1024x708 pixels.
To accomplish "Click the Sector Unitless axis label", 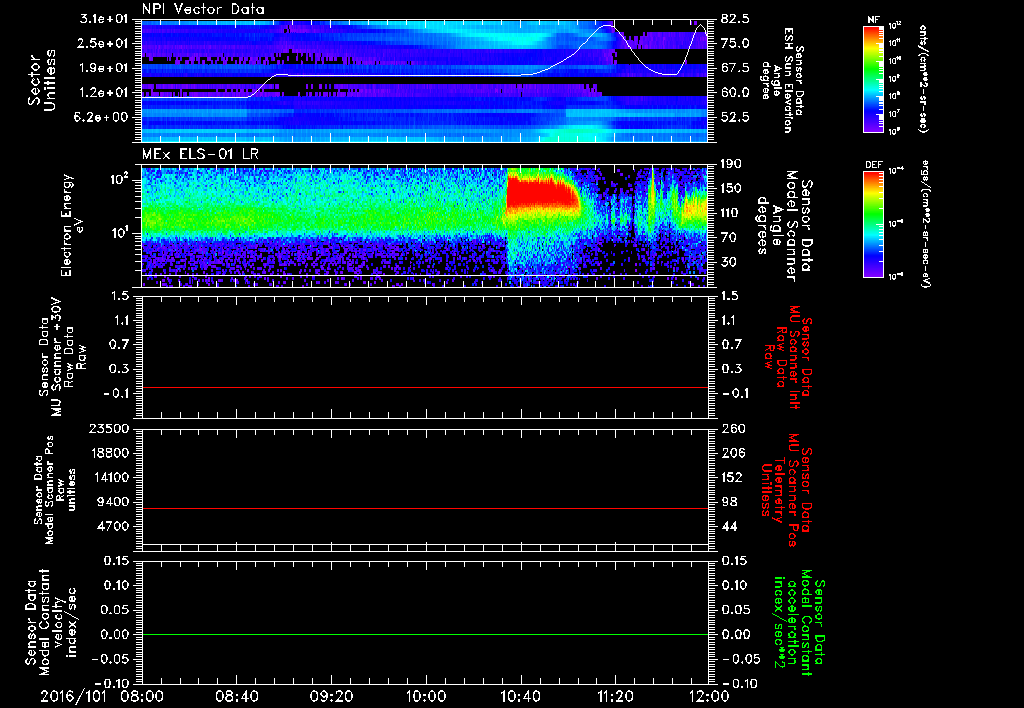I will click(40, 78).
